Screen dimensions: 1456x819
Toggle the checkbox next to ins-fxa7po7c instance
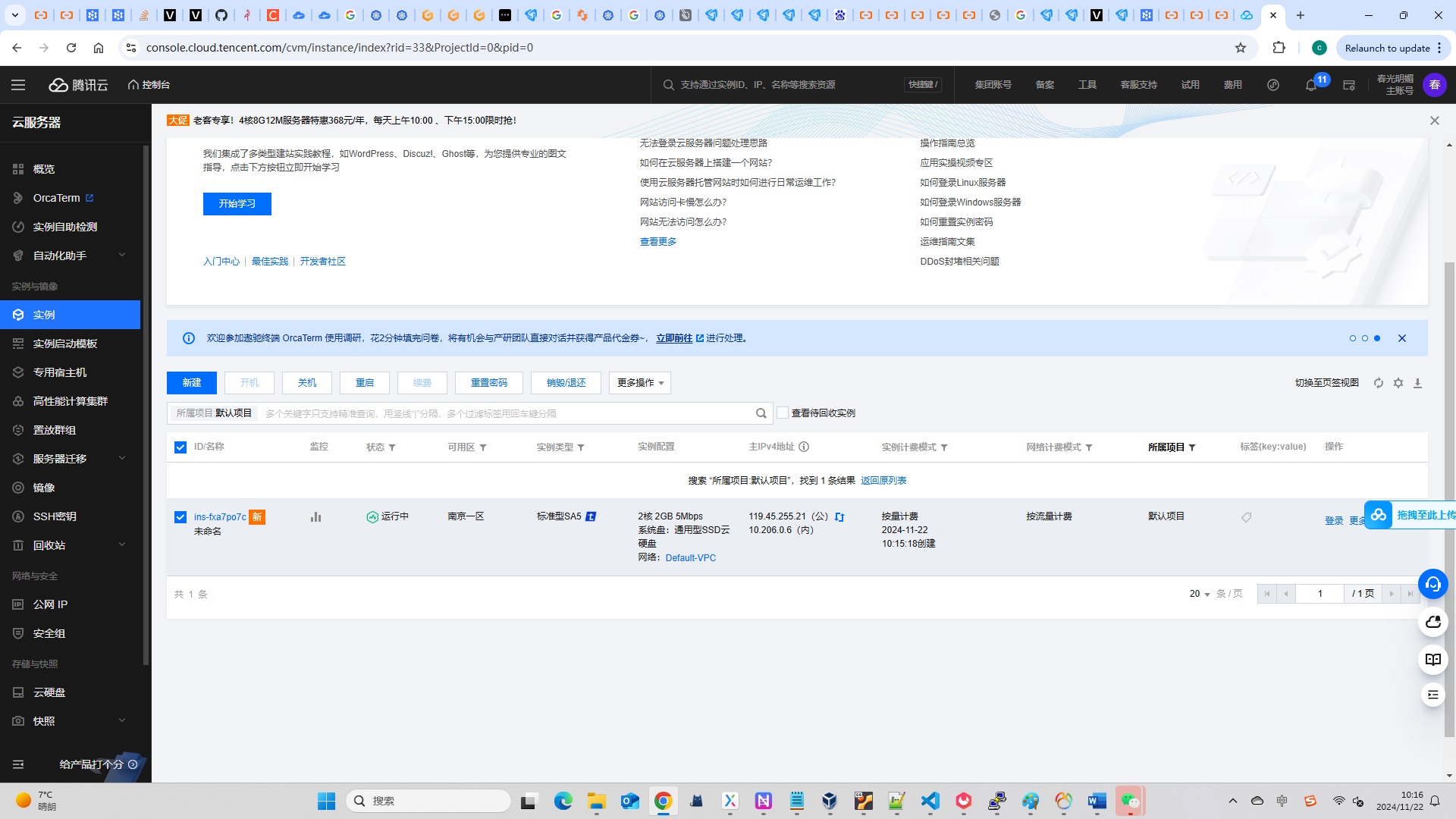(x=180, y=516)
